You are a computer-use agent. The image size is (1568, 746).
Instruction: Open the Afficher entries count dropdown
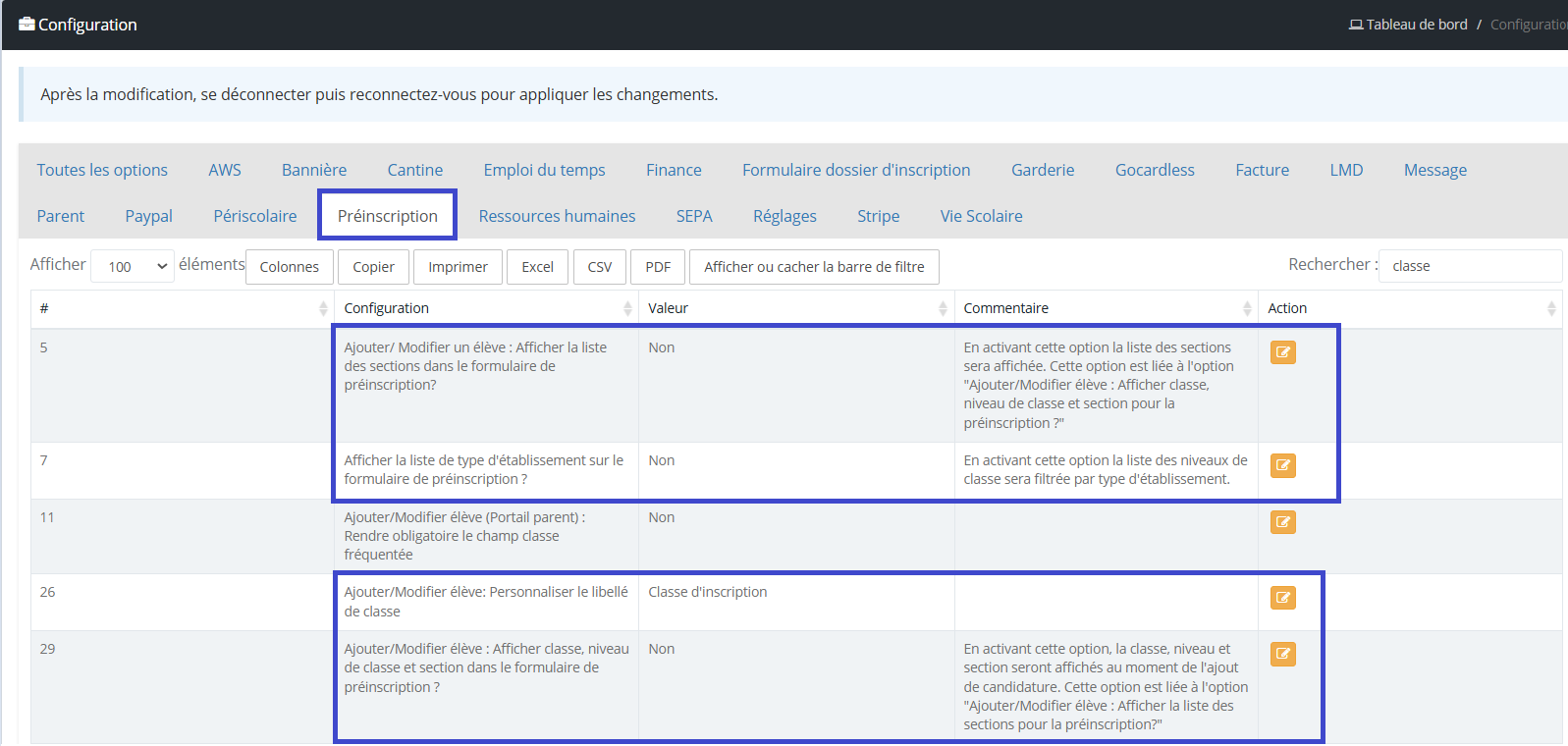click(x=133, y=266)
